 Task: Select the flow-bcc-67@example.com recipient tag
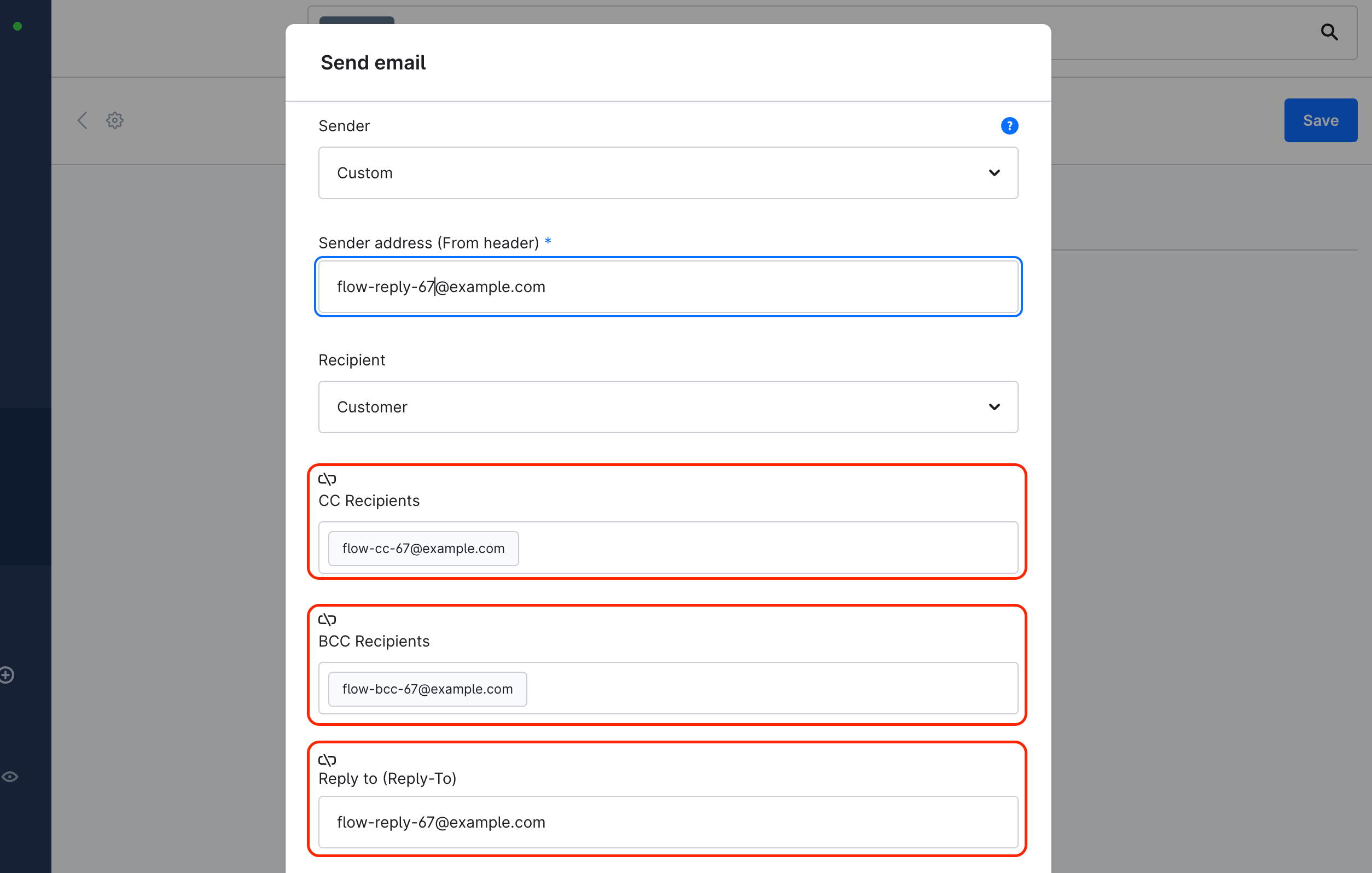pos(427,690)
